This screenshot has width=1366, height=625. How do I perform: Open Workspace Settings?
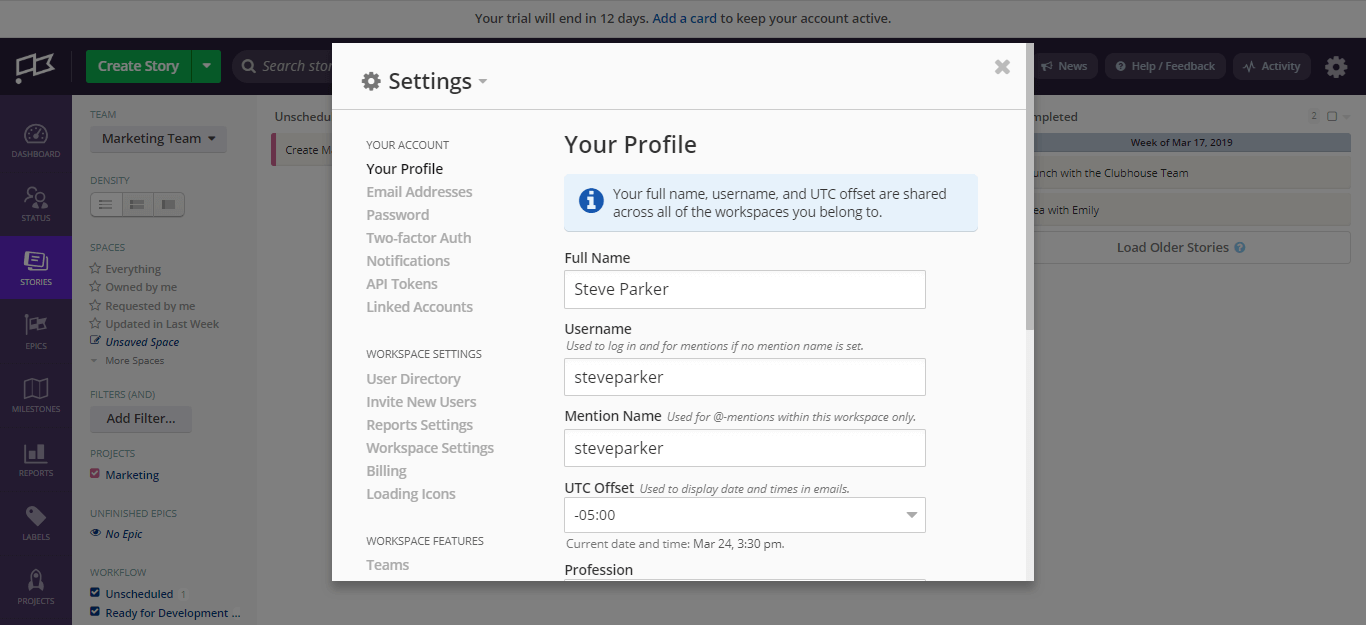430,448
